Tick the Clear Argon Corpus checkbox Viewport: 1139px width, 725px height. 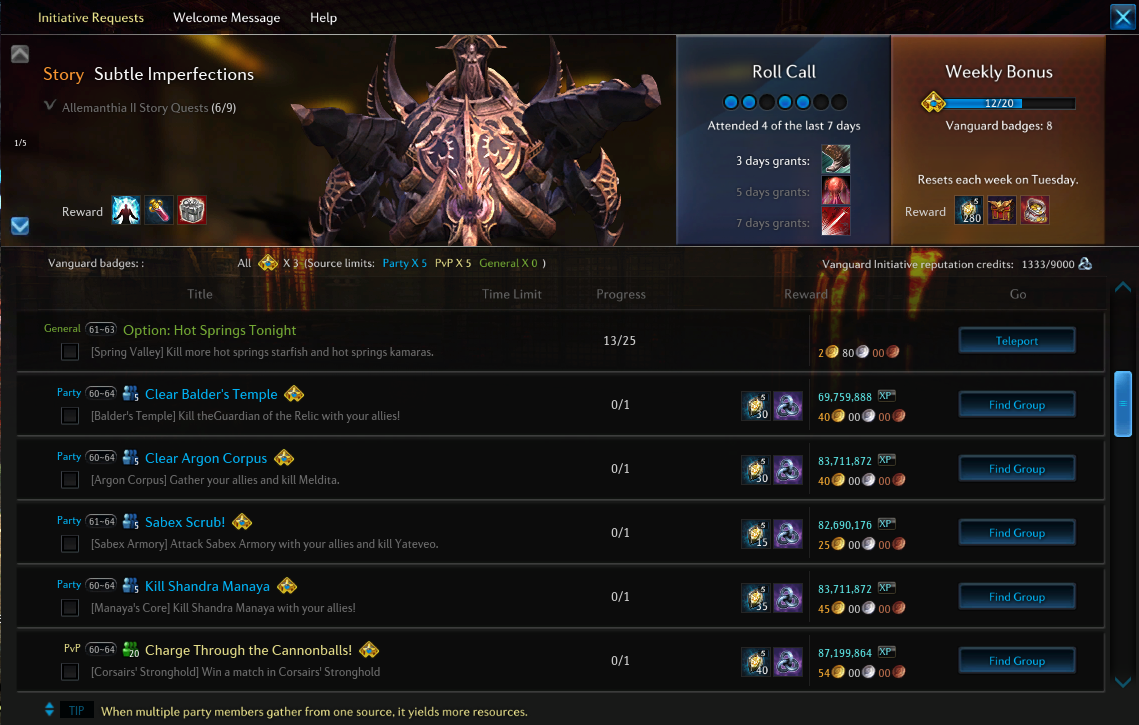click(x=70, y=480)
